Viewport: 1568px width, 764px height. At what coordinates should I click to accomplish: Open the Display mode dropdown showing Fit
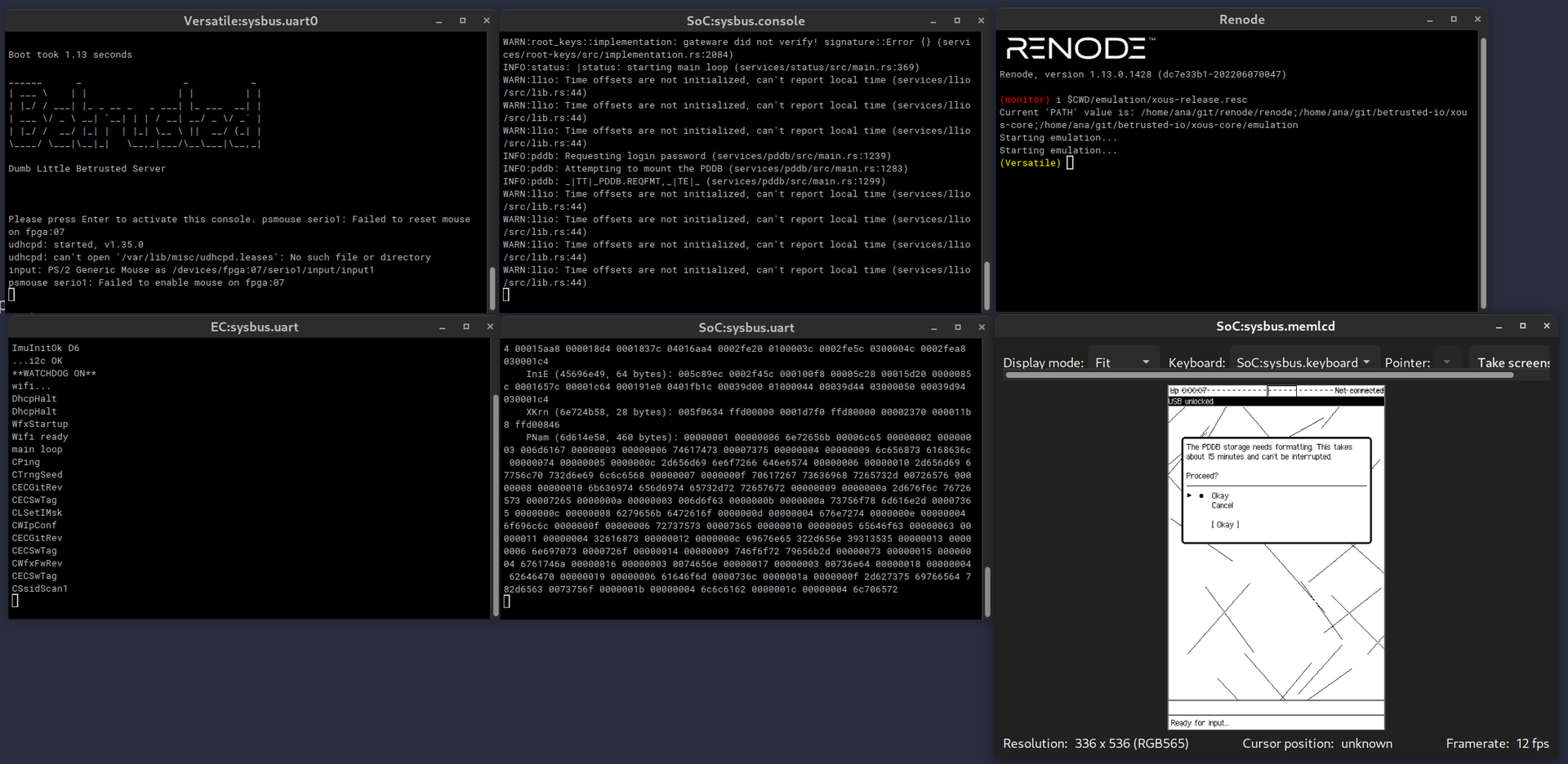(1123, 362)
